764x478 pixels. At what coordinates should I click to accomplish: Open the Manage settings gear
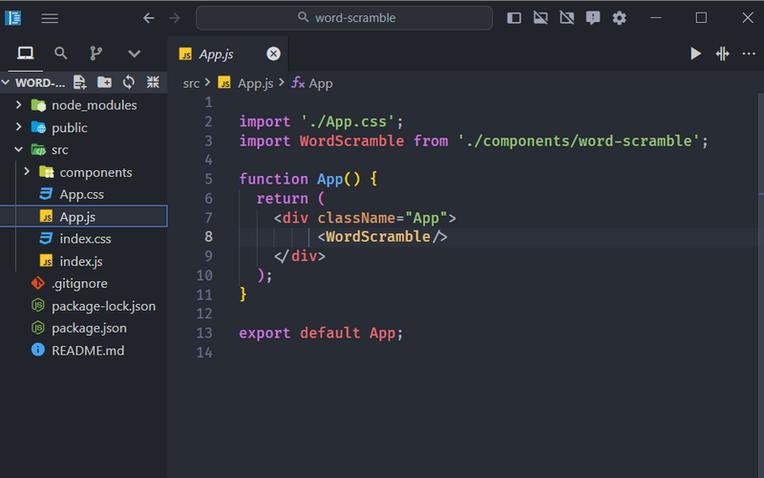619,18
